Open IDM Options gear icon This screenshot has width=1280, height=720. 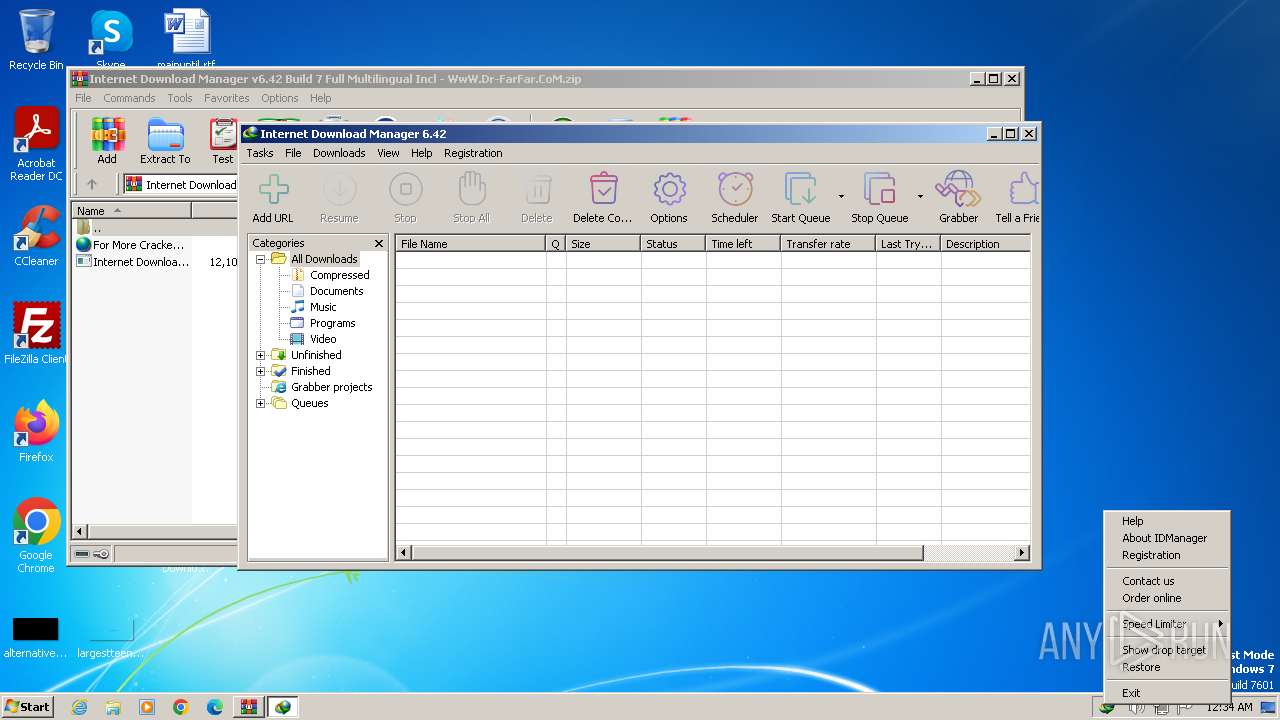tap(669, 189)
